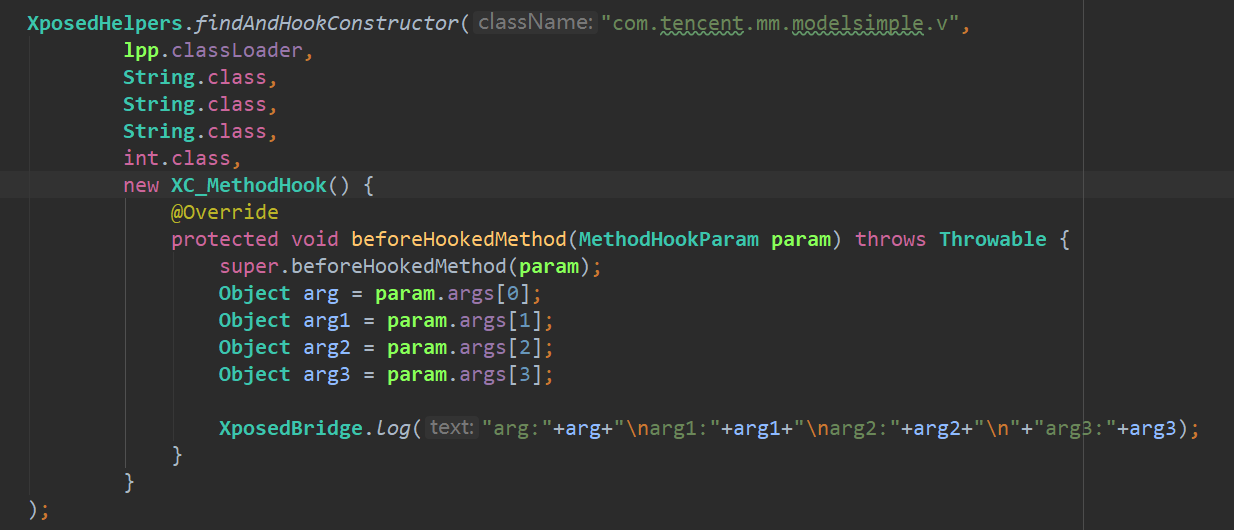The image size is (1234, 530).
Task: Click beforeHookedMethod method declaration name
Action: click(458, 239)
